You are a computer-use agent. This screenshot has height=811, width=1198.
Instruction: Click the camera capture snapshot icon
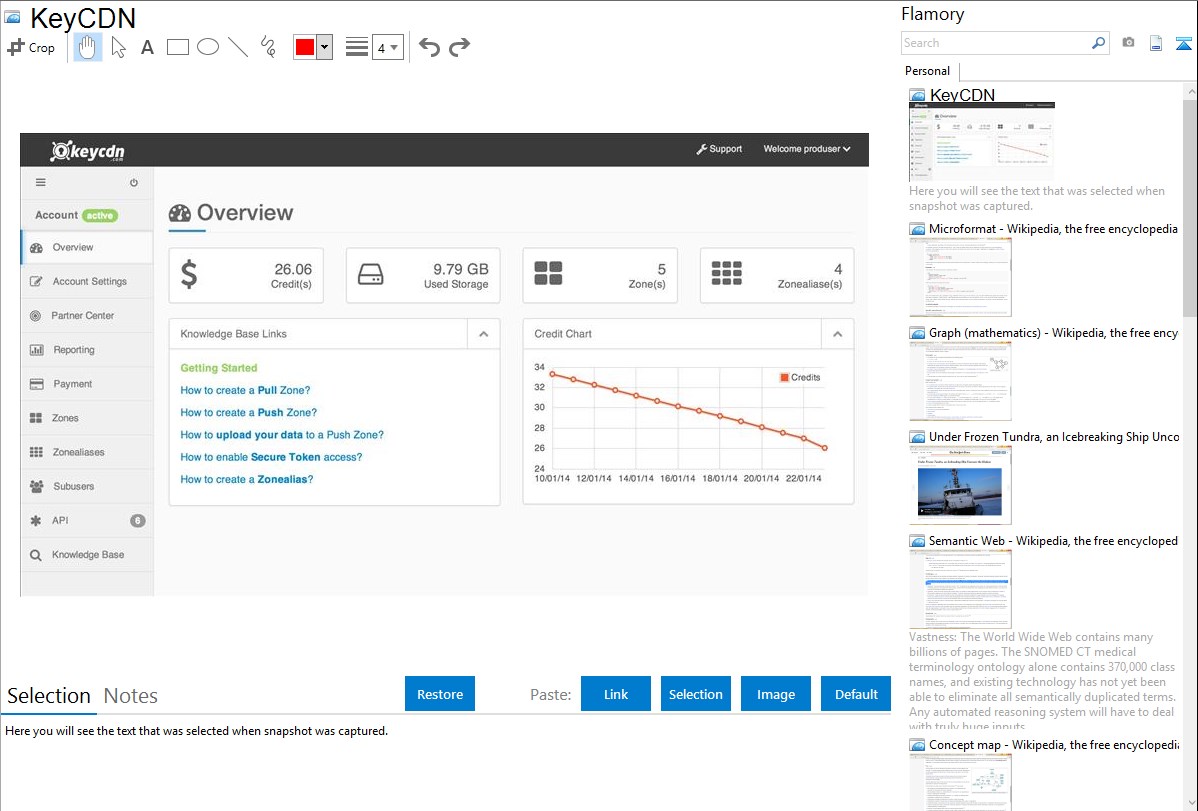click(1128, 43)
